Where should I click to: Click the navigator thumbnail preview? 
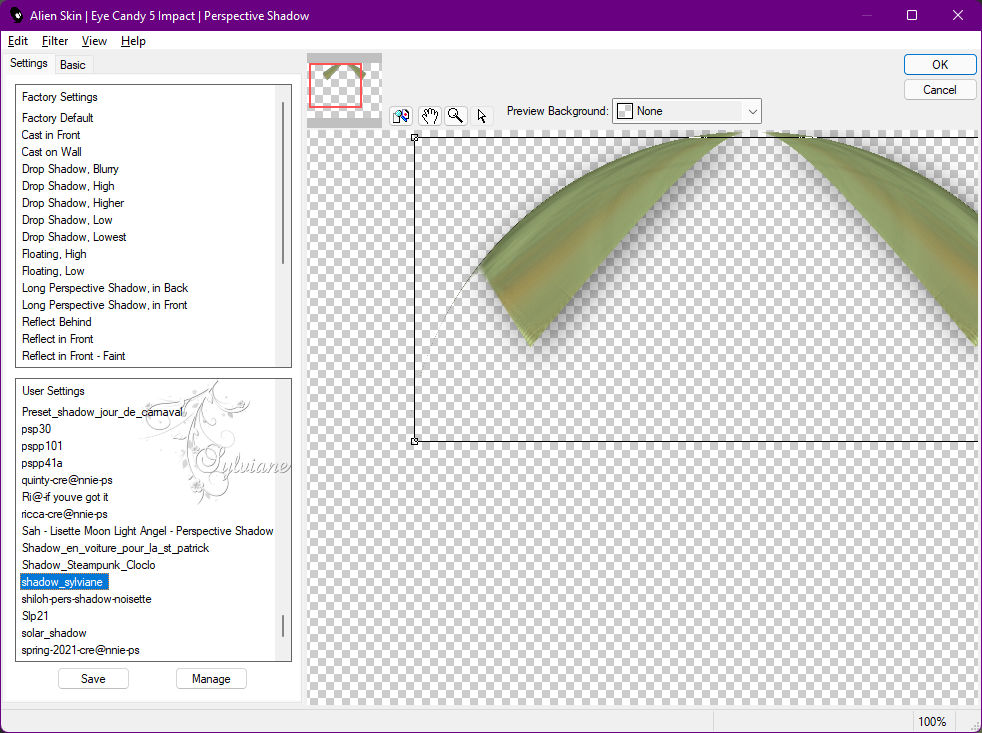(344, 90)
